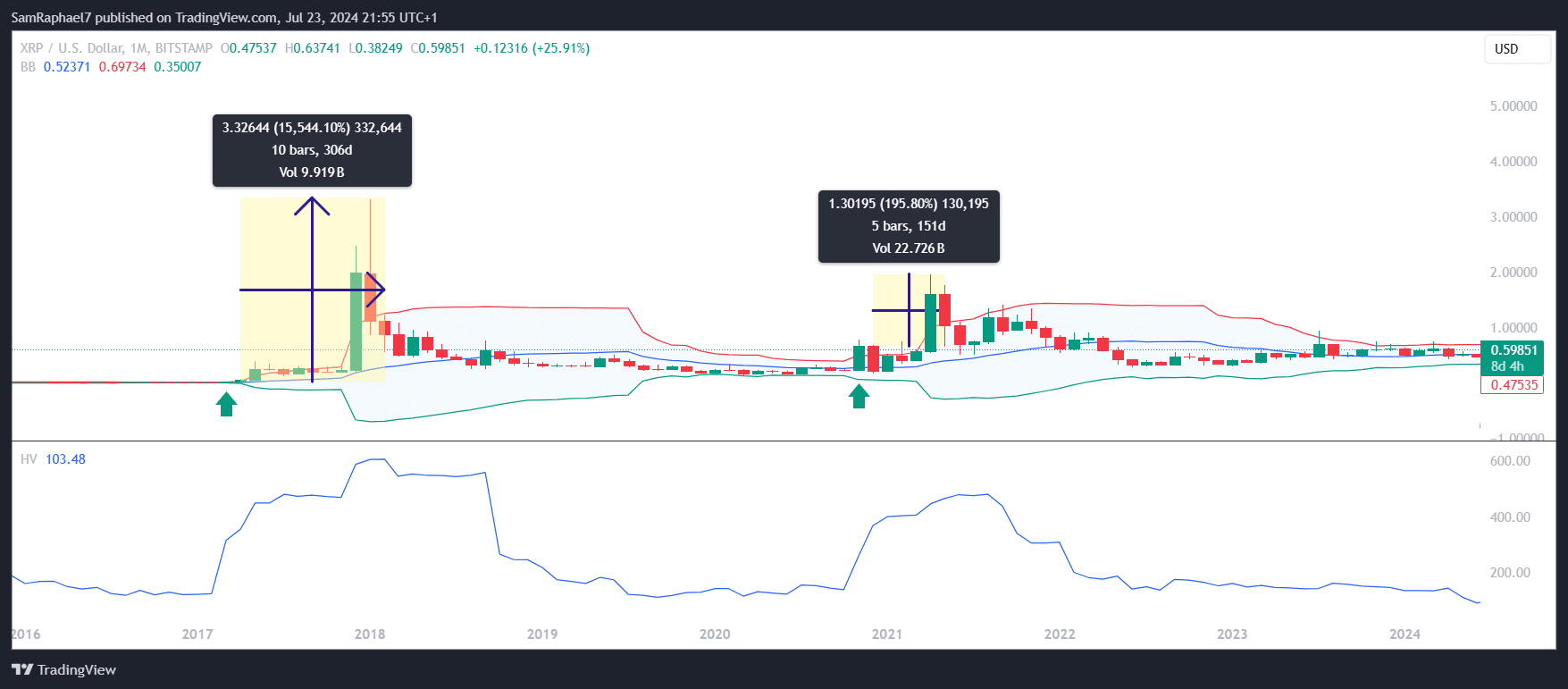Click the BB basis value 0.52371

pyautogui.click(x=67, y=67)
